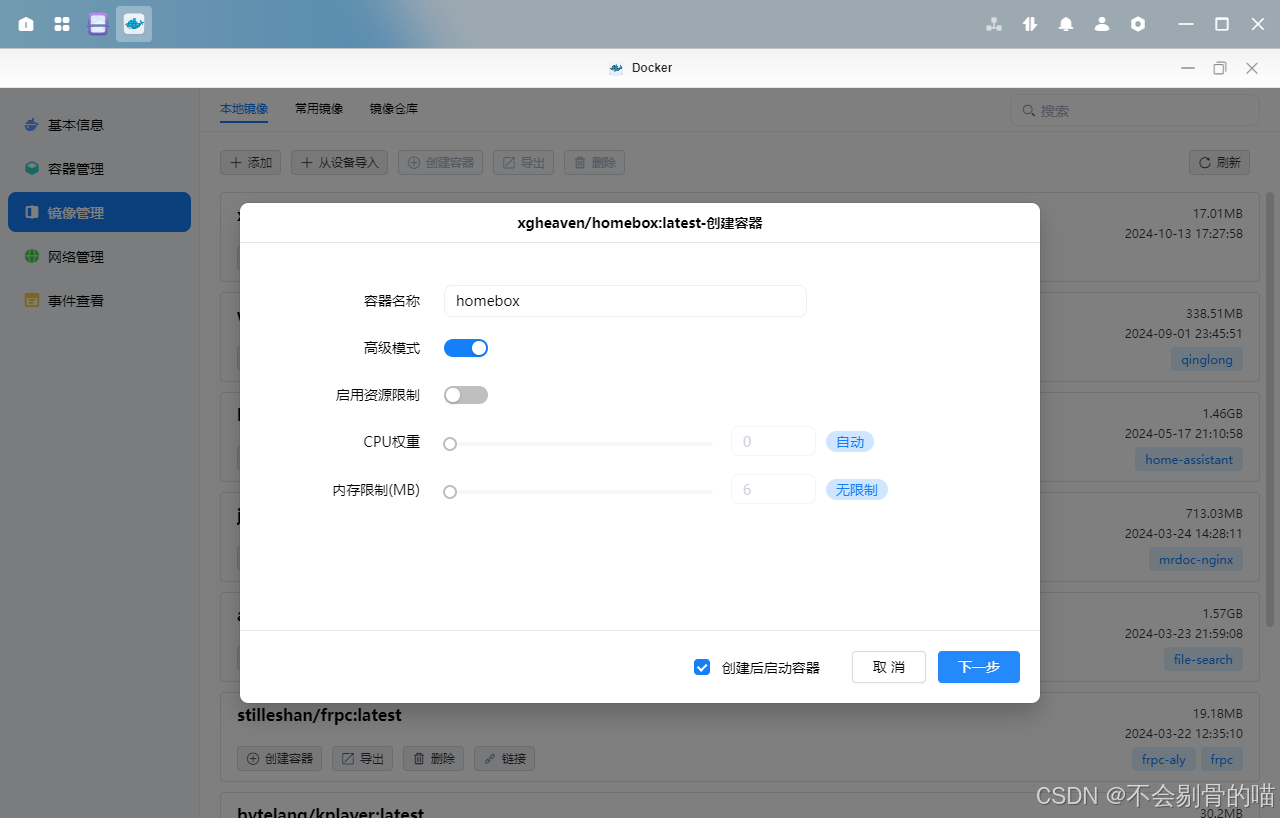The width and height of the screenshot is (1280, 818).
Task: Open the settings hexagon icon top right
Action: click(x=1138, y=23)
